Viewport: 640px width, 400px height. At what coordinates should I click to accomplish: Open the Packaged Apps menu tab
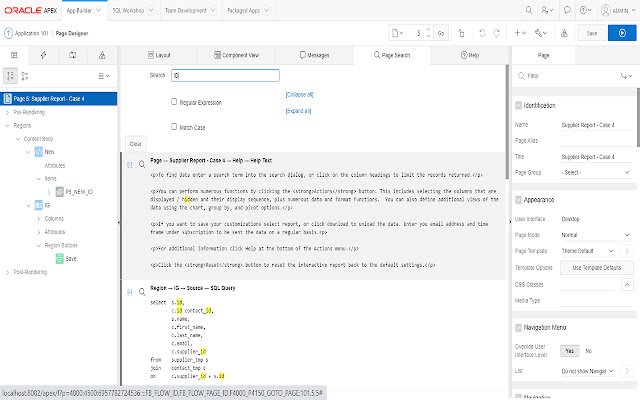248,10
